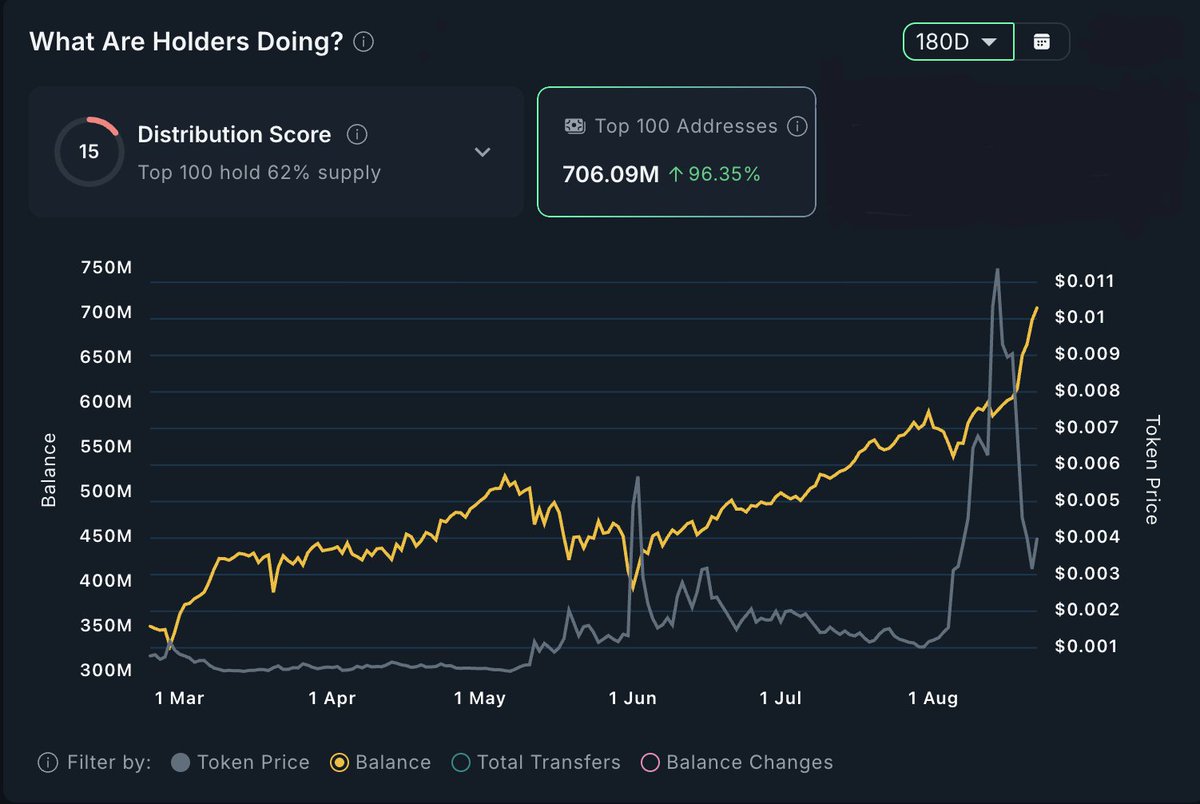Click the $0.005 token price axis label
The image size is (1200, 804).
tap(1085, 500)
